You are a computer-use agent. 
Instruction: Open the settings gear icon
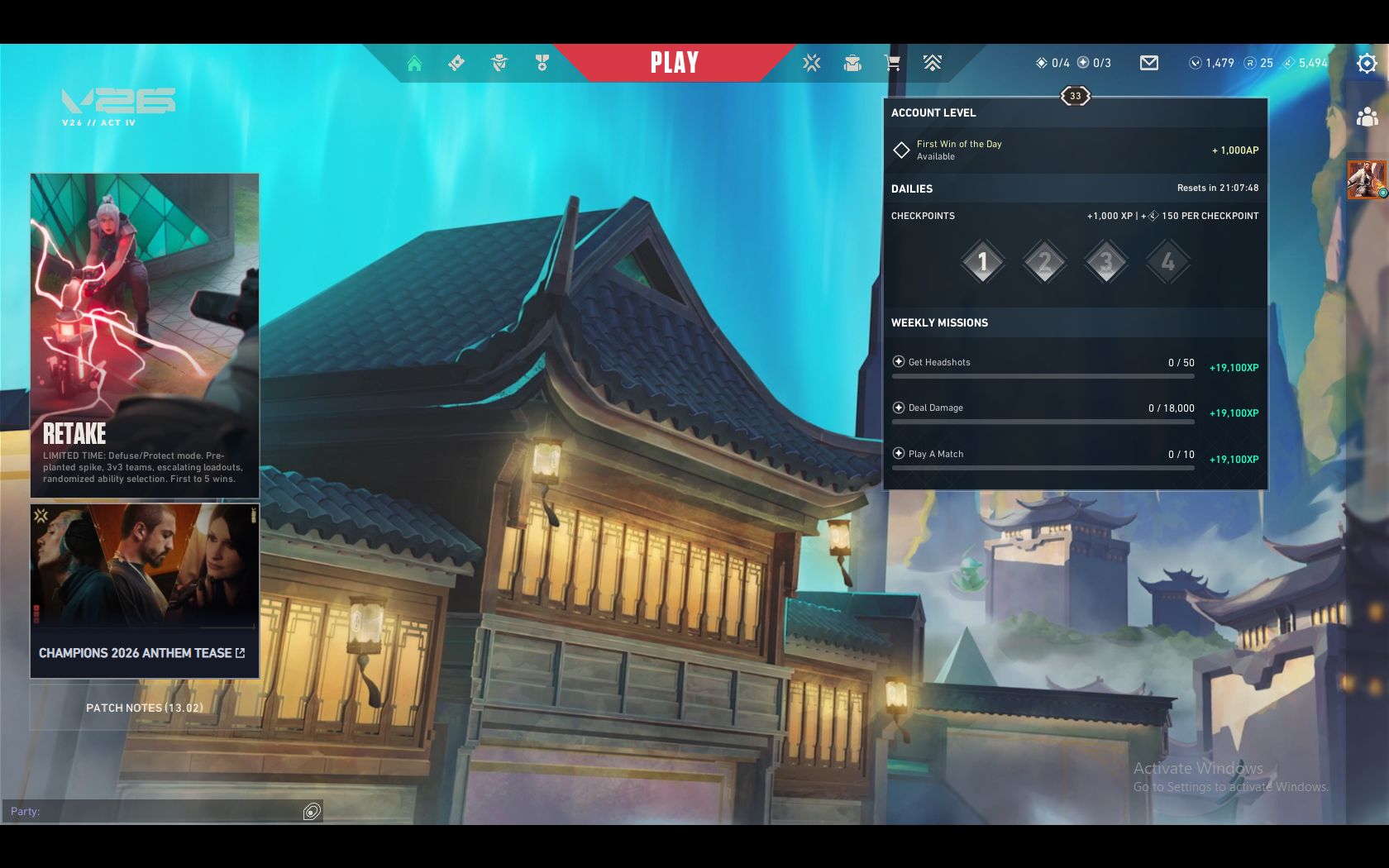click(1367, 63)
